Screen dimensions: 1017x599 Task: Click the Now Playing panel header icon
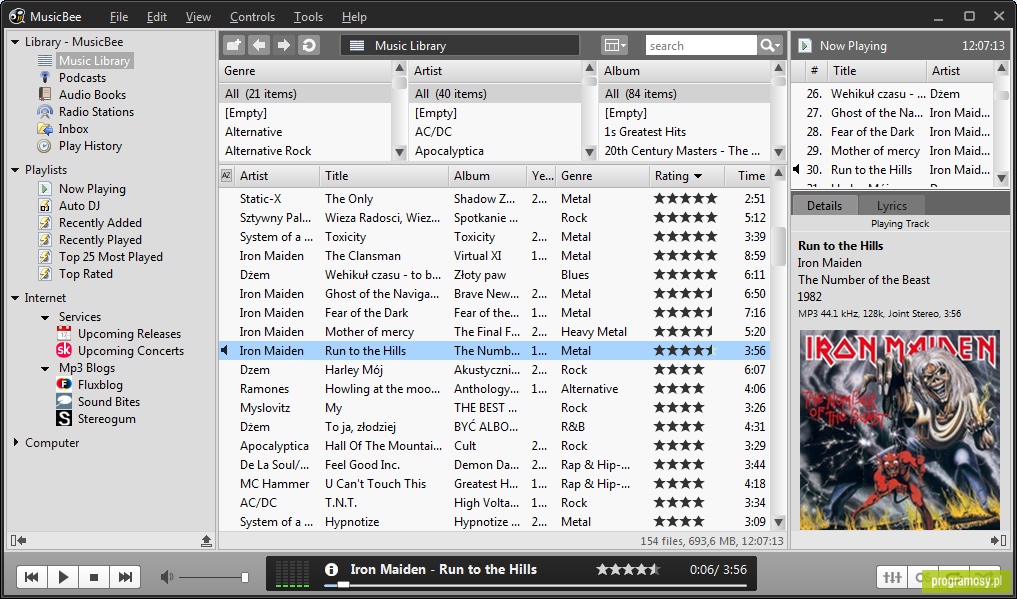coord(805,45)
